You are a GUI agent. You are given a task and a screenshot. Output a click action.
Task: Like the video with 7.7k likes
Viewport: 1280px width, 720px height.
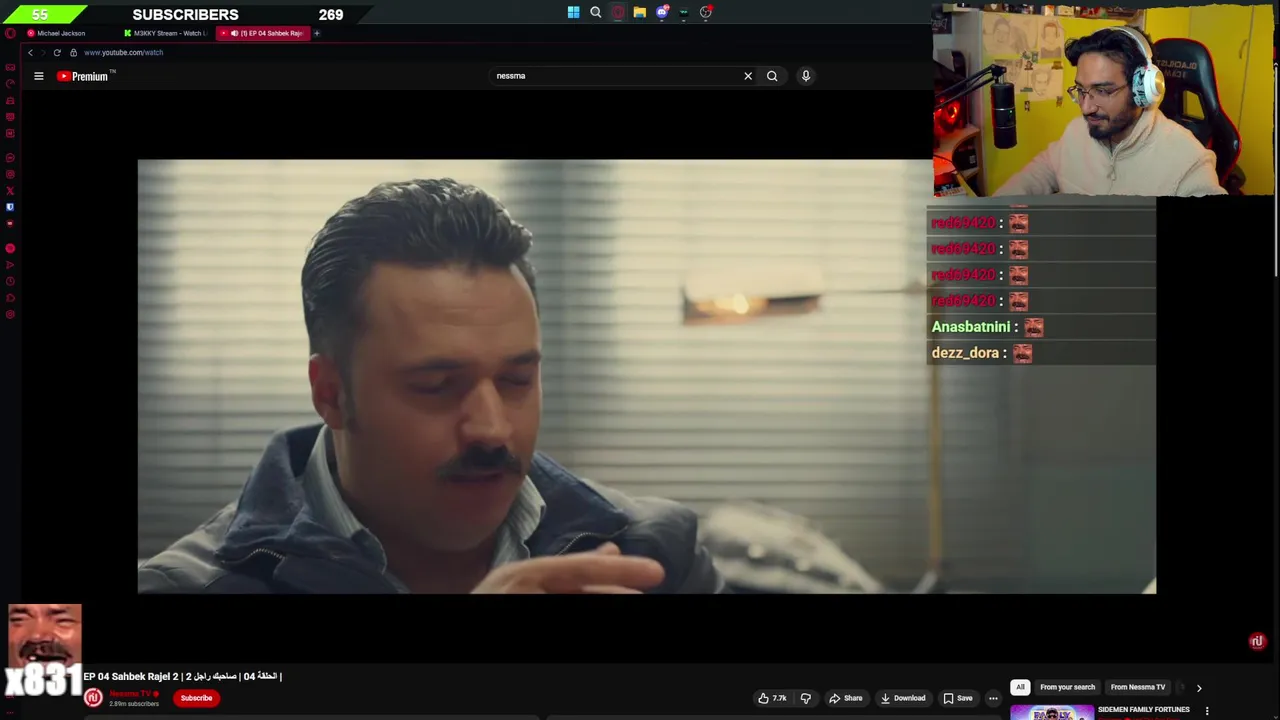coord(772,698)
